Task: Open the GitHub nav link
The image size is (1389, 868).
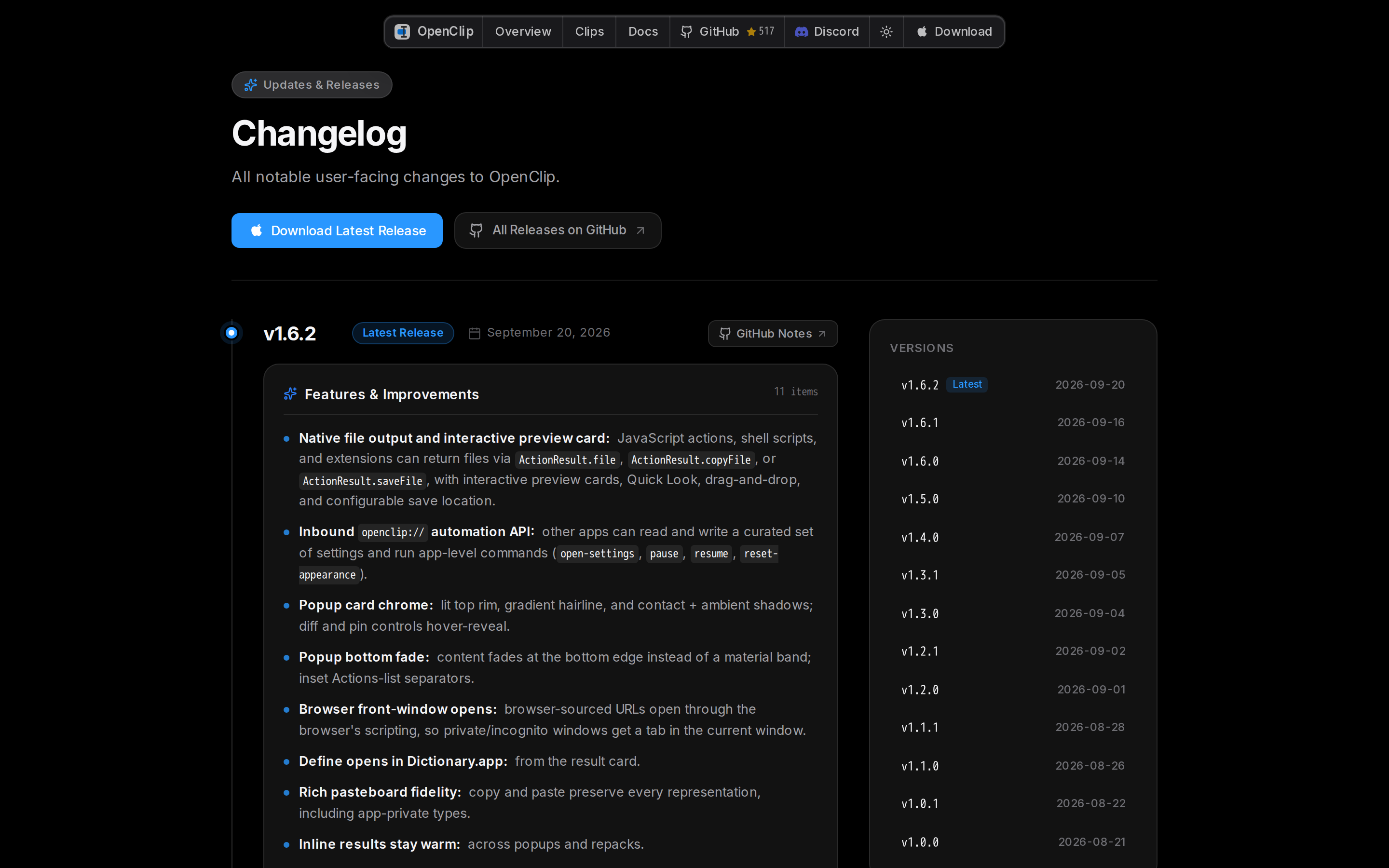Action: [727, 31]
